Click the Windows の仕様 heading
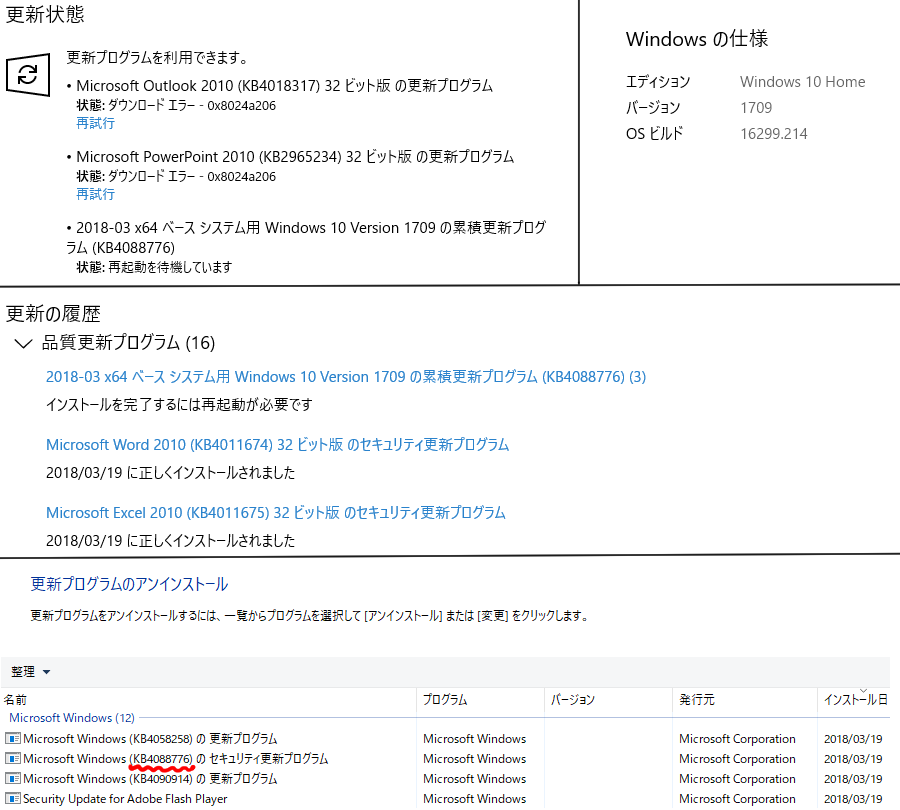This screenshot has height=810, width=900. 697,39
